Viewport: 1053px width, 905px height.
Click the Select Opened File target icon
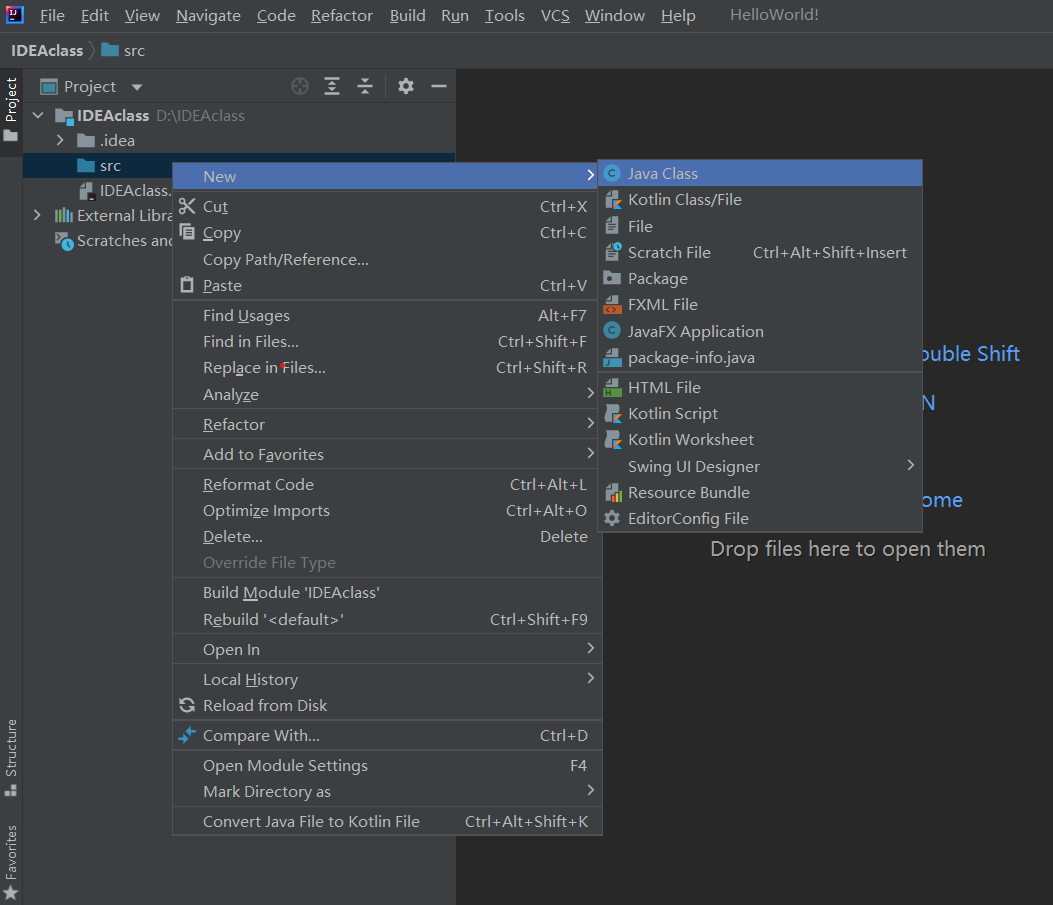tap(300, 87)
